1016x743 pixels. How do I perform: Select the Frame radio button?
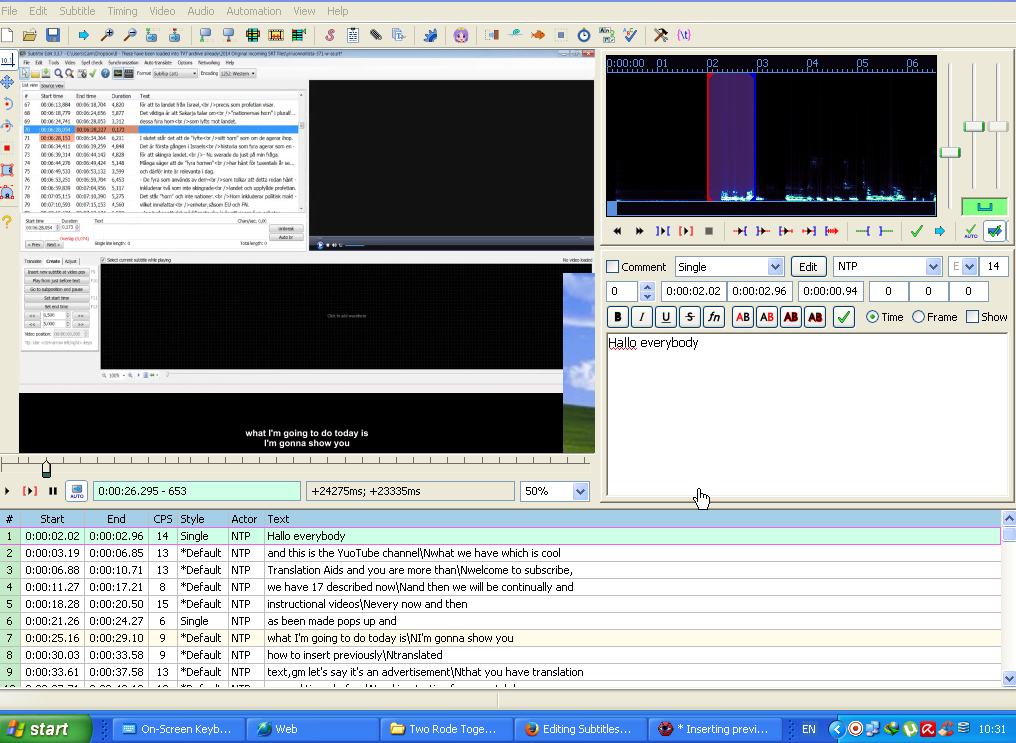click(x=918, y=317)
